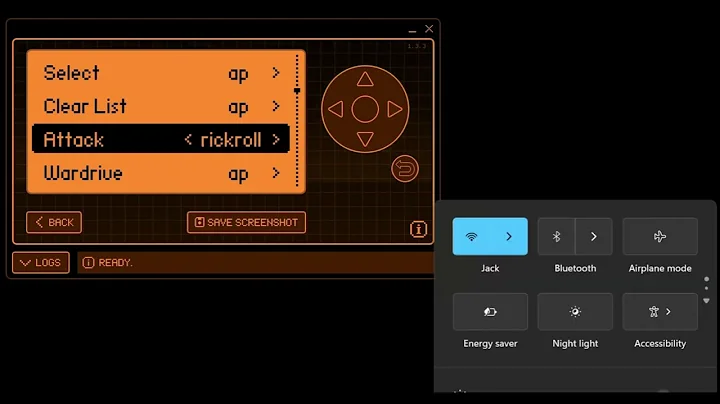This screenshot has height=404, width=720.
Task: Expand the Wi-Fi networks chevron
Action: [x=509, y=236]
